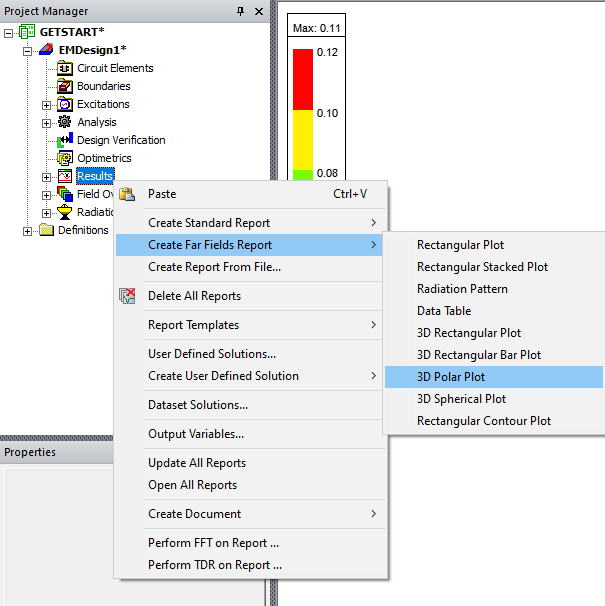Choose 3D Rectangular Bar Plot

pyautogui.click(x=494, y=355)
